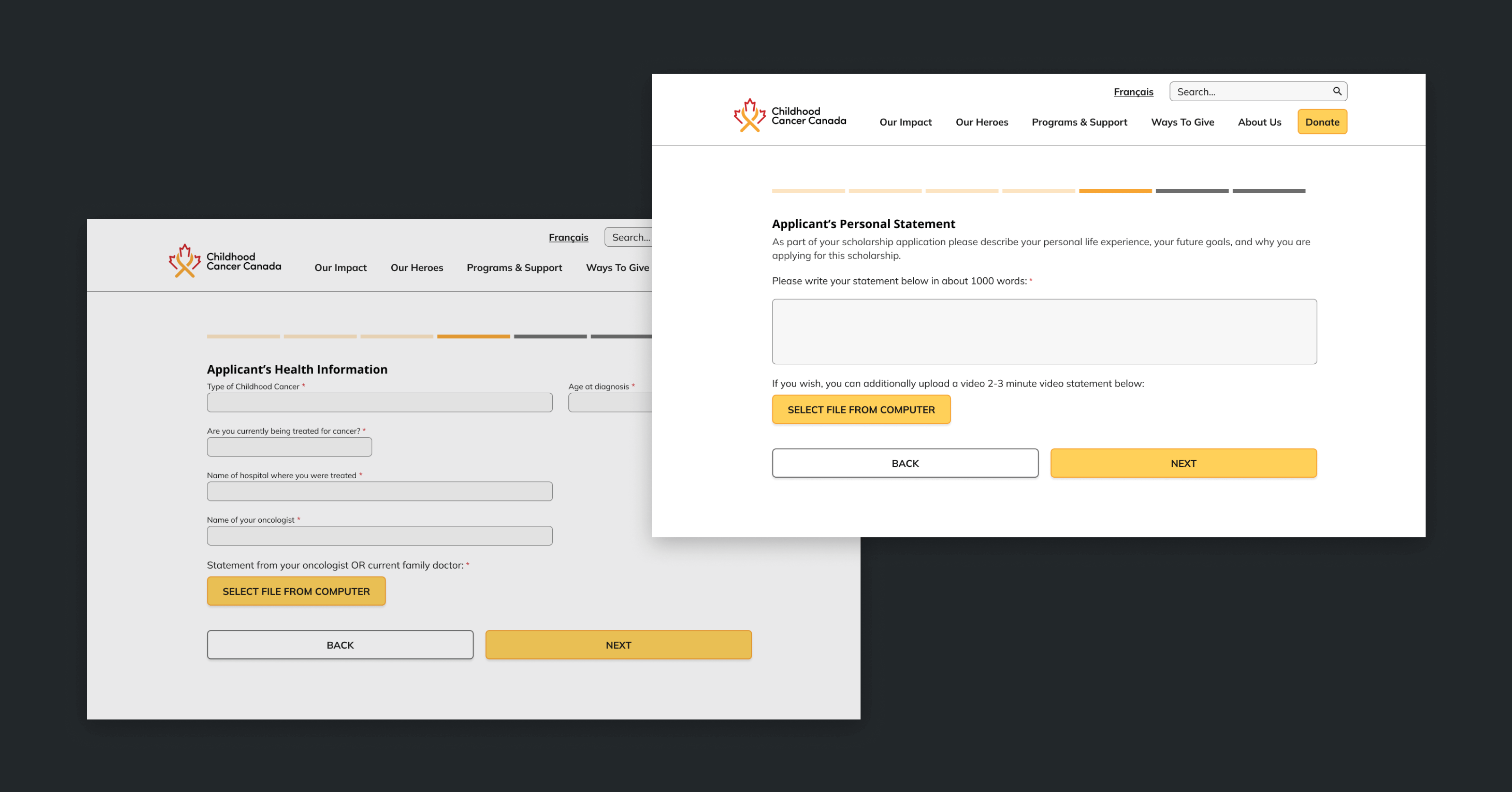Switch language via Français link in white page

click(x=1133, y=92)
